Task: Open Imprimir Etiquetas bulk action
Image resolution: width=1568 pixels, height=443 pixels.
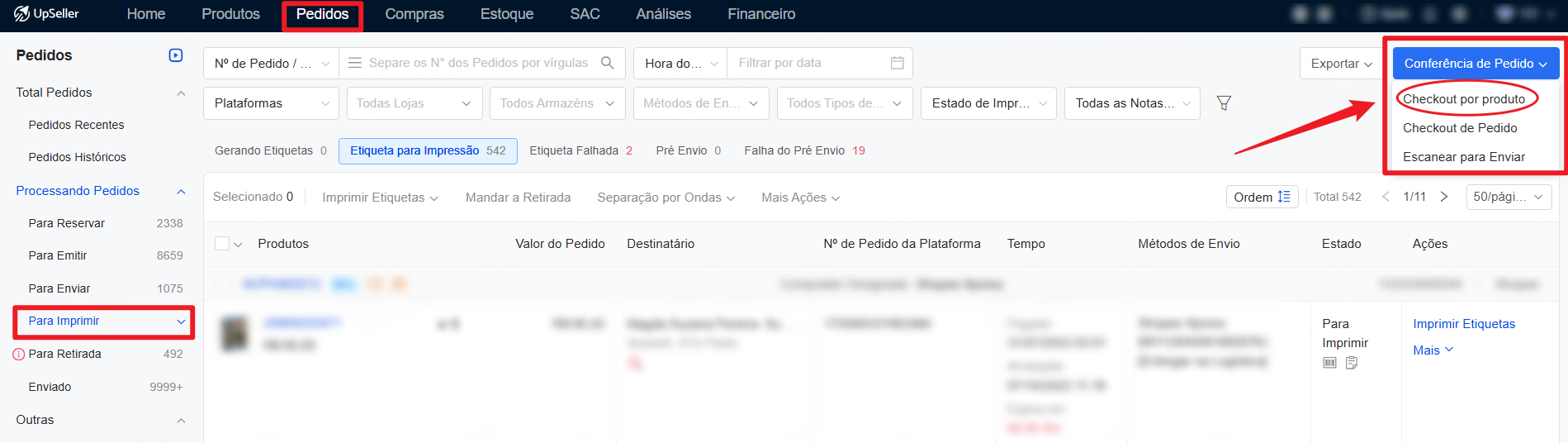Action: tap(380, 198)
